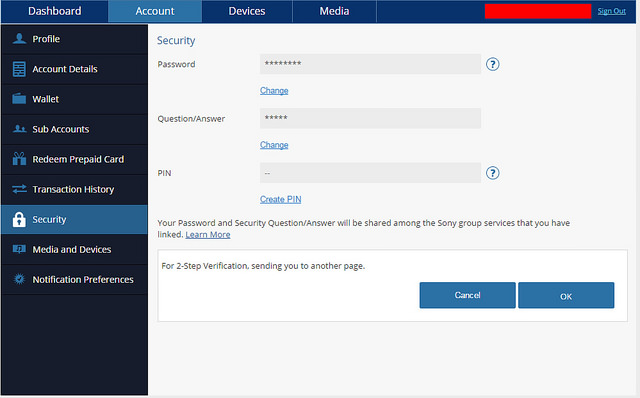Click the masked Password field
This screenshot has height=398, width=640.
click(x=370, y=64)
